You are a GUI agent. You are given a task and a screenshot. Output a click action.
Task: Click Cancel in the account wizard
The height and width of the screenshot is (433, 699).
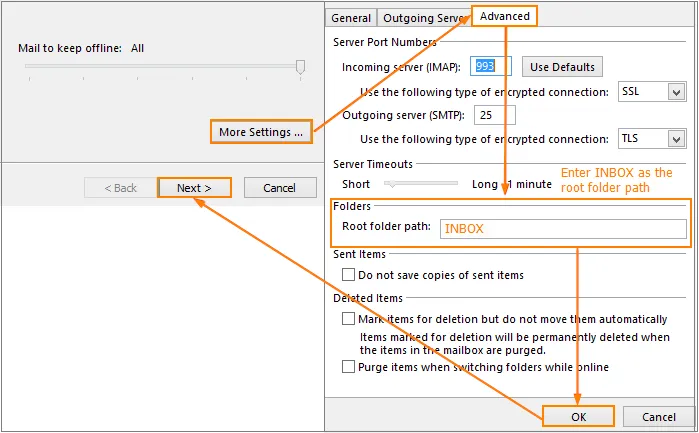pos(280,188)
